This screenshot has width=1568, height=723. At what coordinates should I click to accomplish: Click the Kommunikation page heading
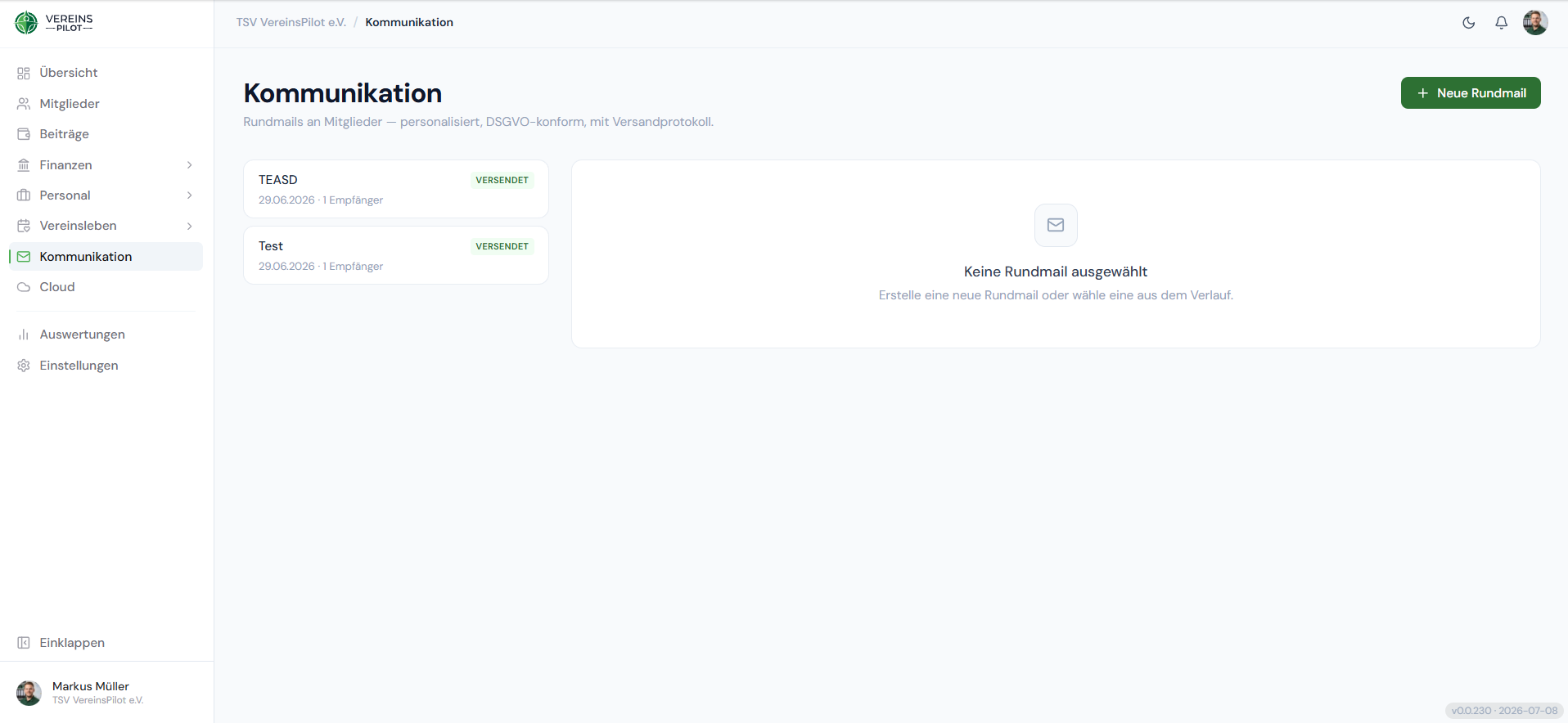pos(343,93)
